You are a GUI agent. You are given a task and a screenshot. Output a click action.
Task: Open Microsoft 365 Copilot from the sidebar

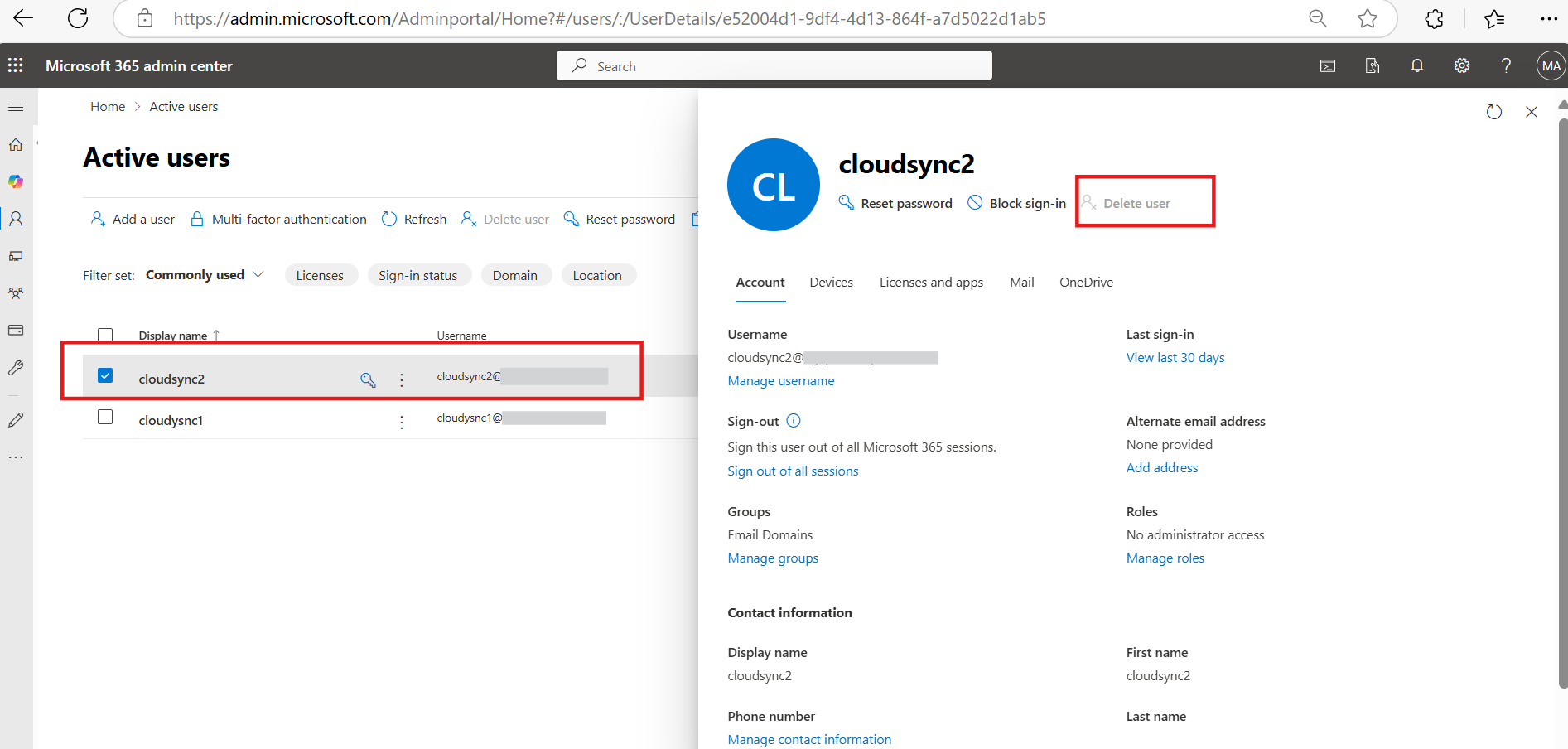pos(15,181)
